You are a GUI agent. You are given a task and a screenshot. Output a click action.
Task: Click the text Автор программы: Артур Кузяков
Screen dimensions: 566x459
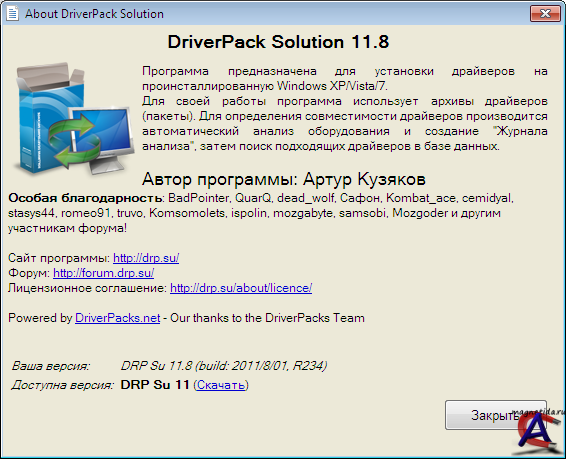point(284,179)
